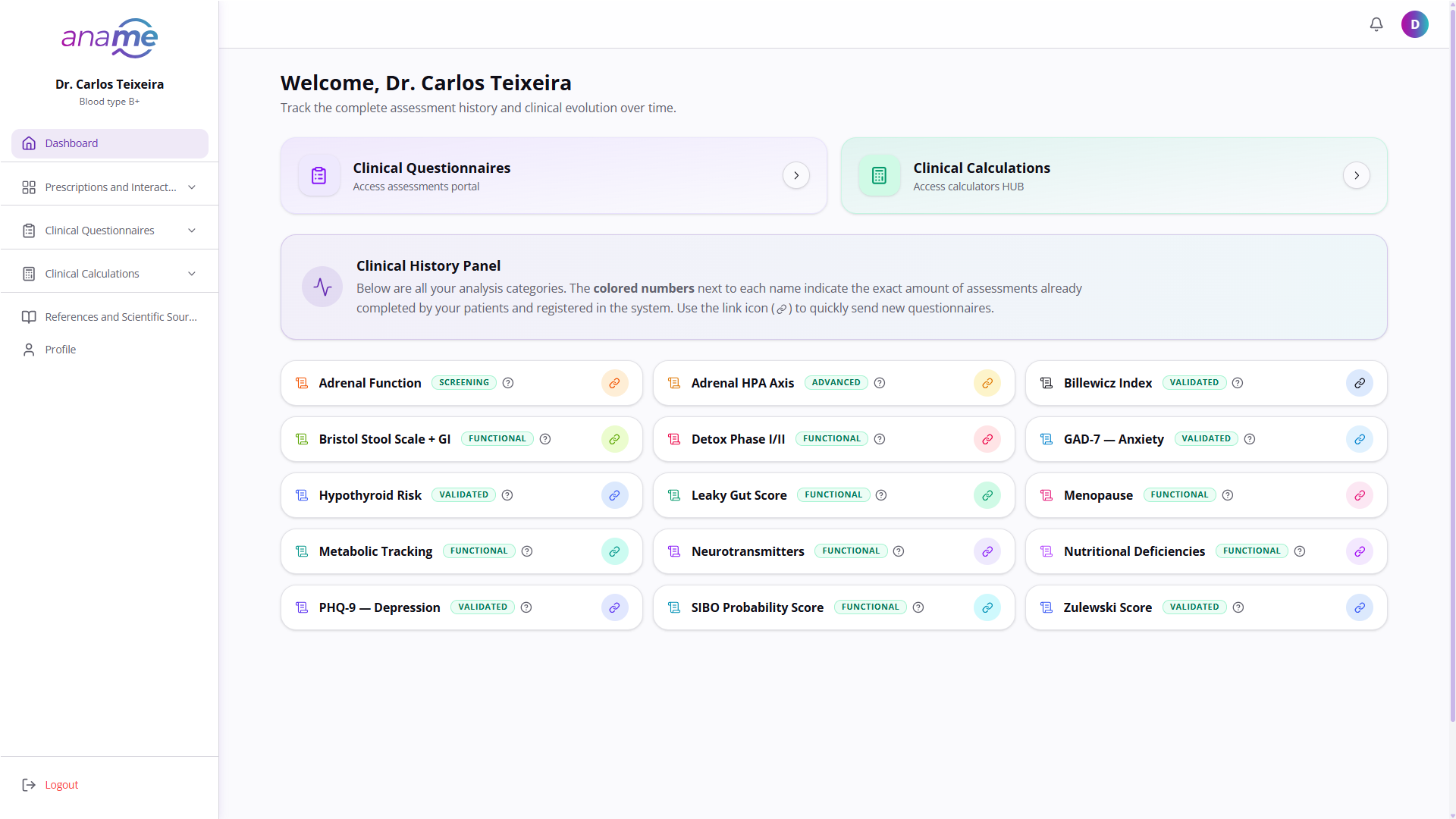The height and width of the screenshot is (819, 1456).
Task: Click the VALIDATED badge on Billewicz Index
Action: tap(1194, 382)
